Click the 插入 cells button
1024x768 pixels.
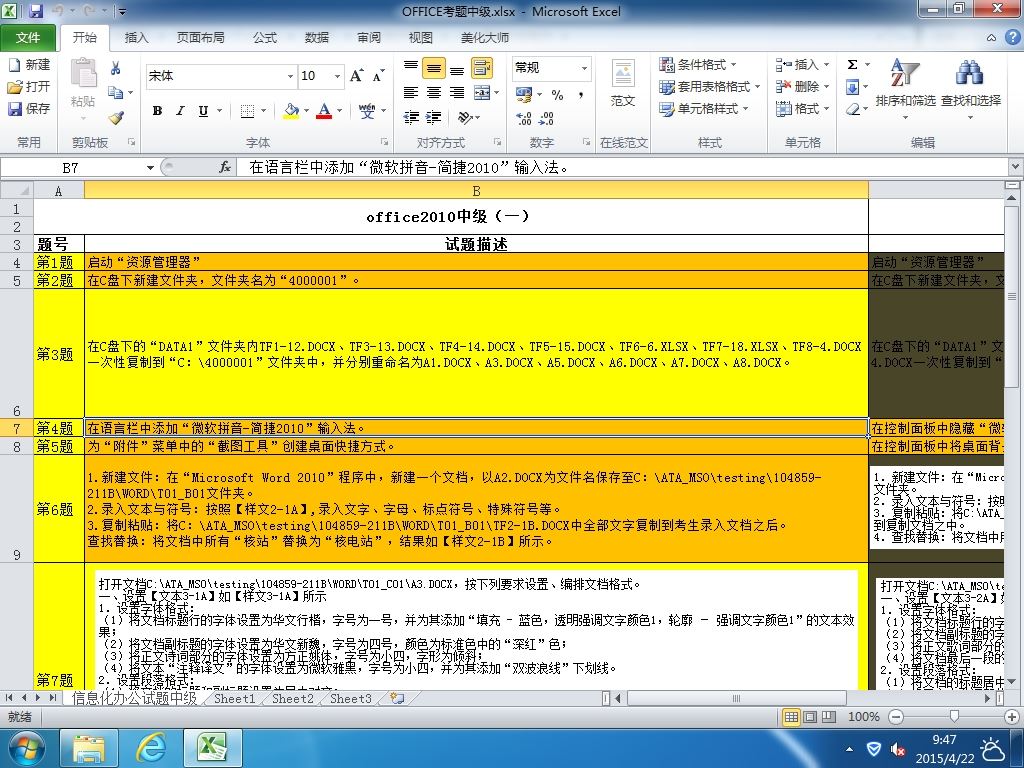point(802,65)
